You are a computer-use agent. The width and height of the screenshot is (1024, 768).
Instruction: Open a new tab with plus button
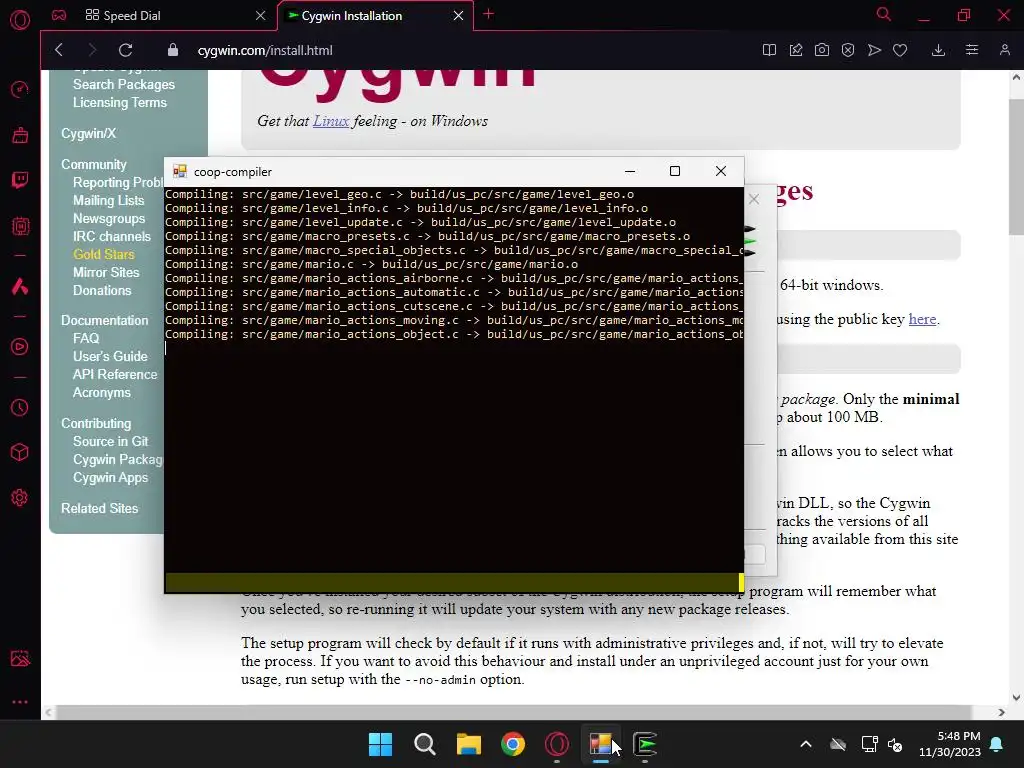click(488, 14)
